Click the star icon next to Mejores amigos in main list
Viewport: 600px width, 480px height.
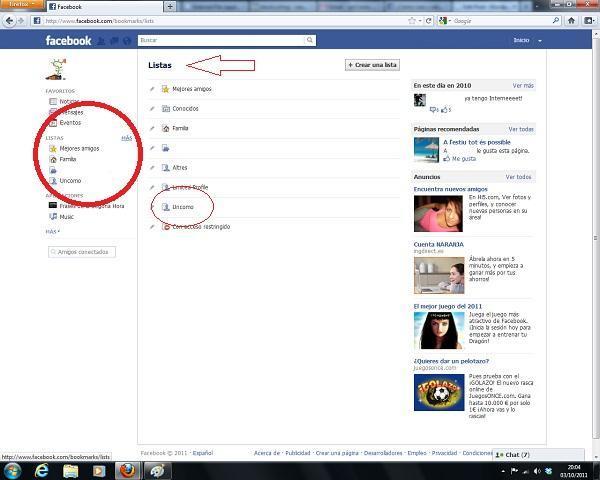point(165,89)
